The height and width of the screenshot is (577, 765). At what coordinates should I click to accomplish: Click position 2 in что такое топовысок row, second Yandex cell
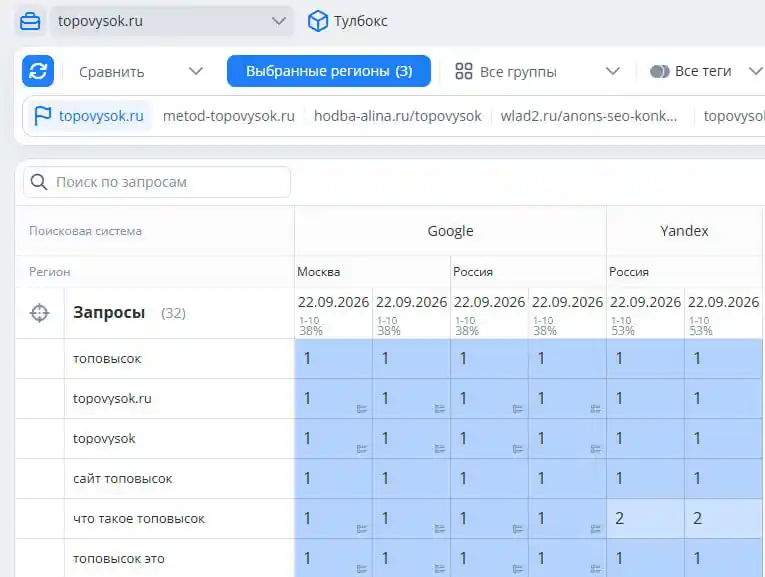[697, 518]
